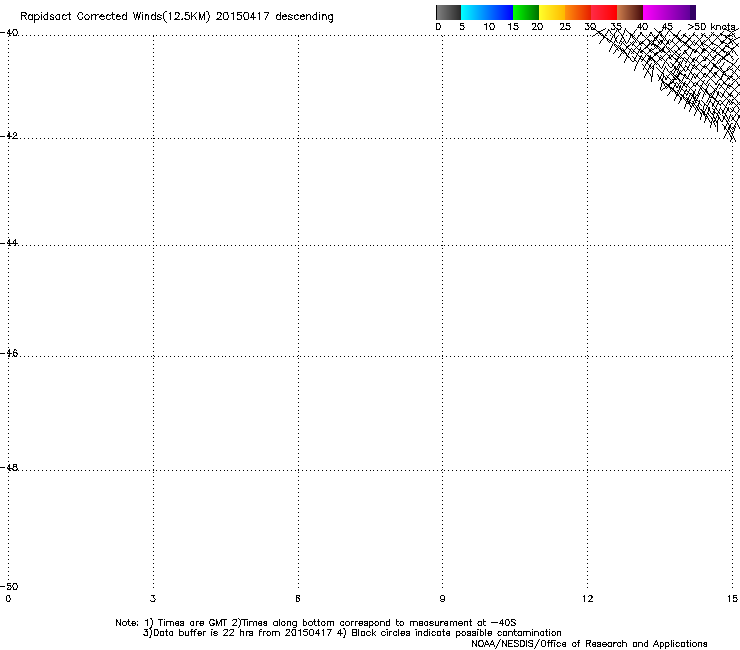Viewport: 740px width, 650px height.
Task: Click the '6' longitude label on bottom axis
Action: 298,599
